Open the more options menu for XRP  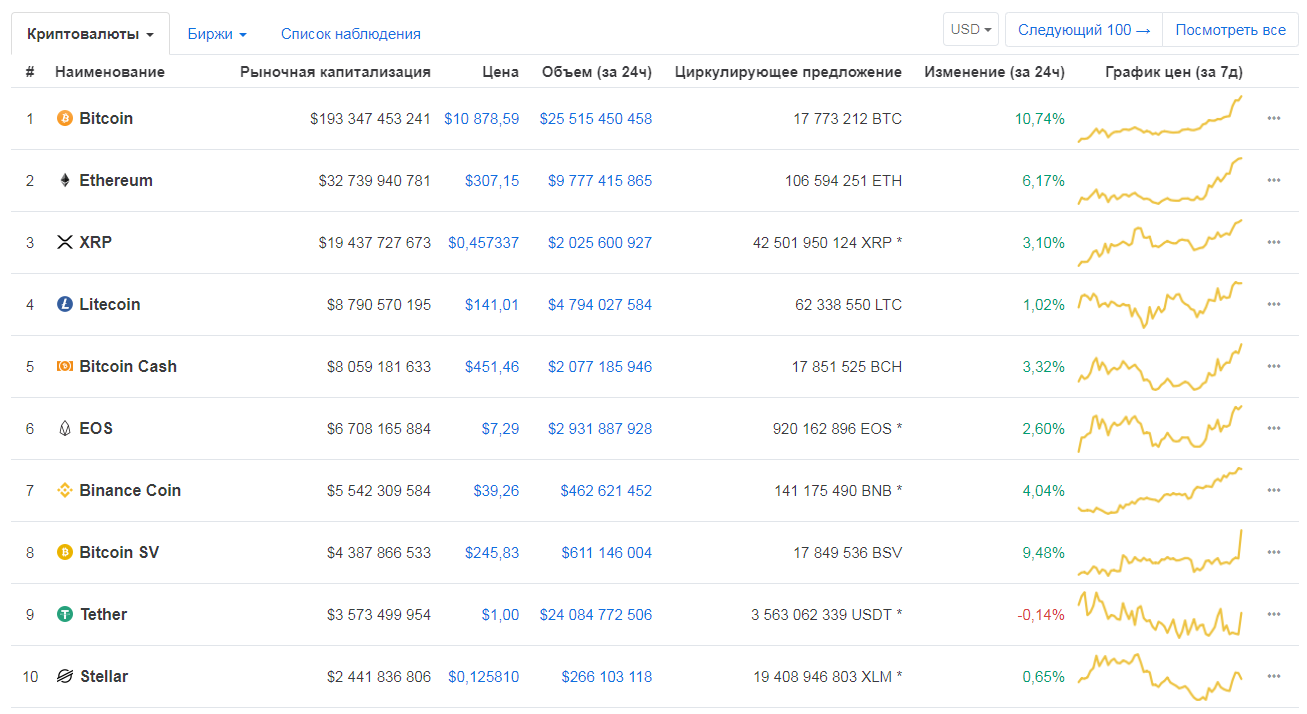point(1274,243)
